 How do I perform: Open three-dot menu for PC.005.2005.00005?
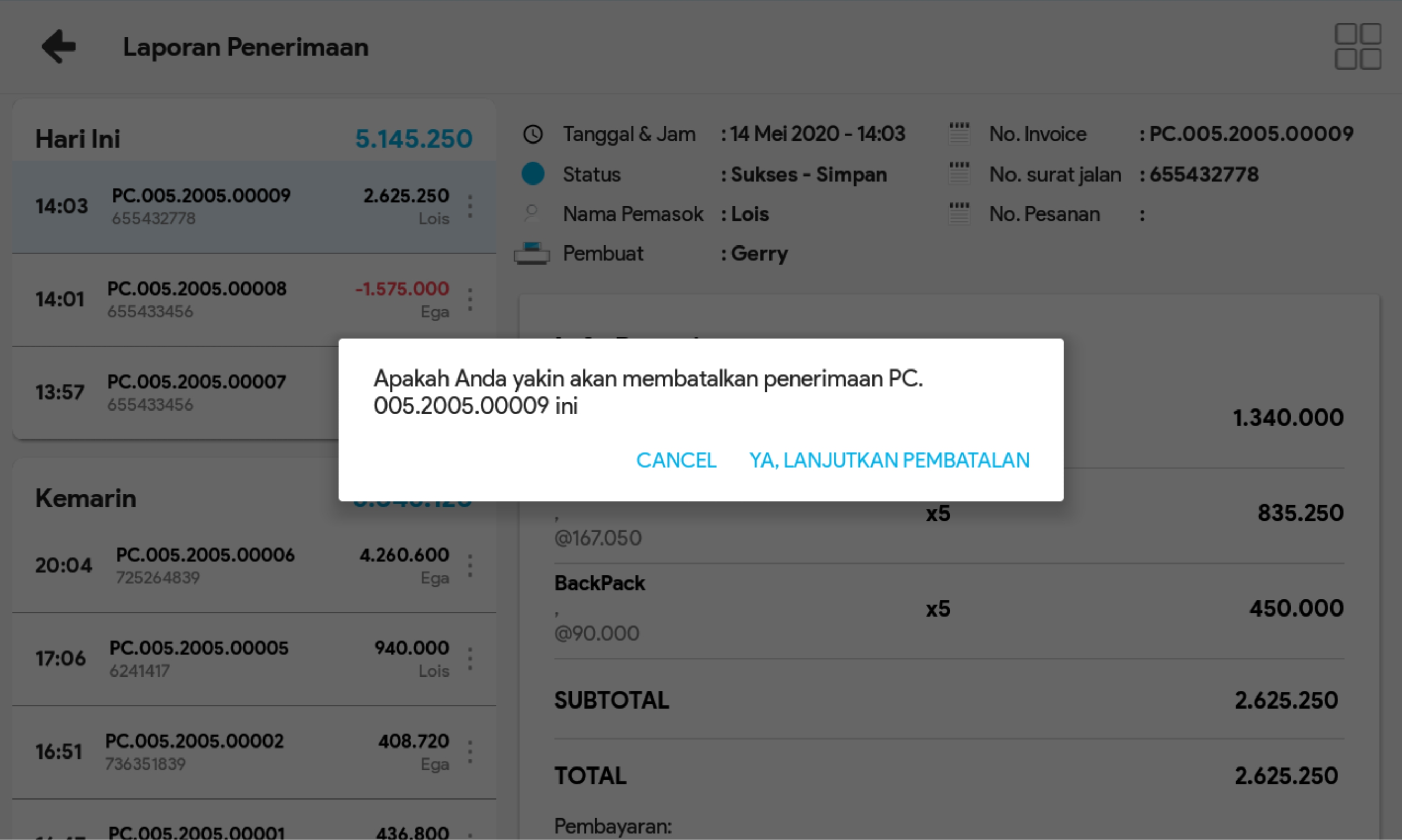tap(470, 659)
